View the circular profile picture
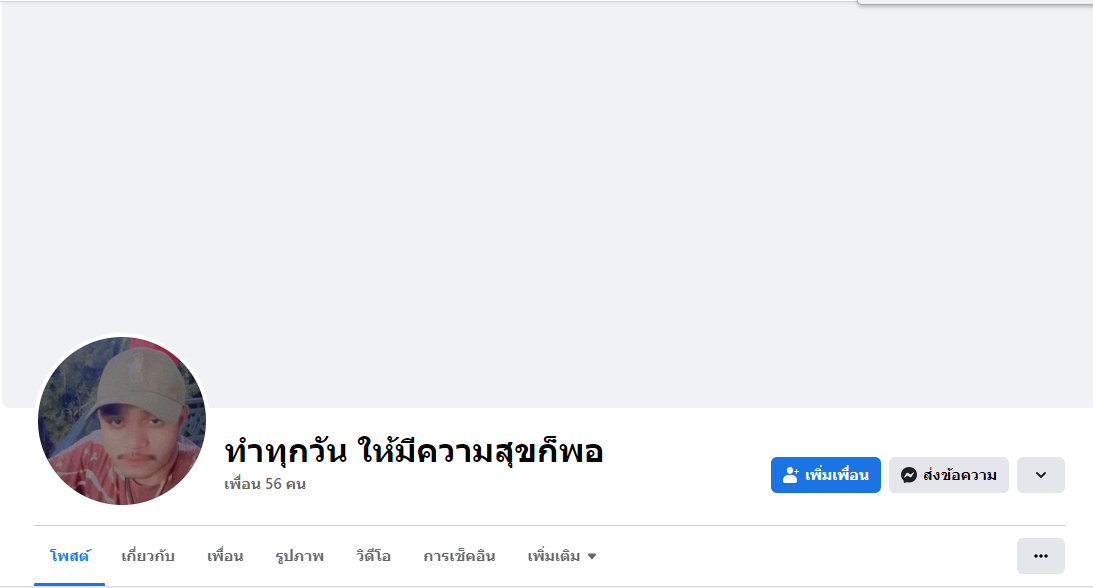This screenshot has width=1093, height=588. 122,420
